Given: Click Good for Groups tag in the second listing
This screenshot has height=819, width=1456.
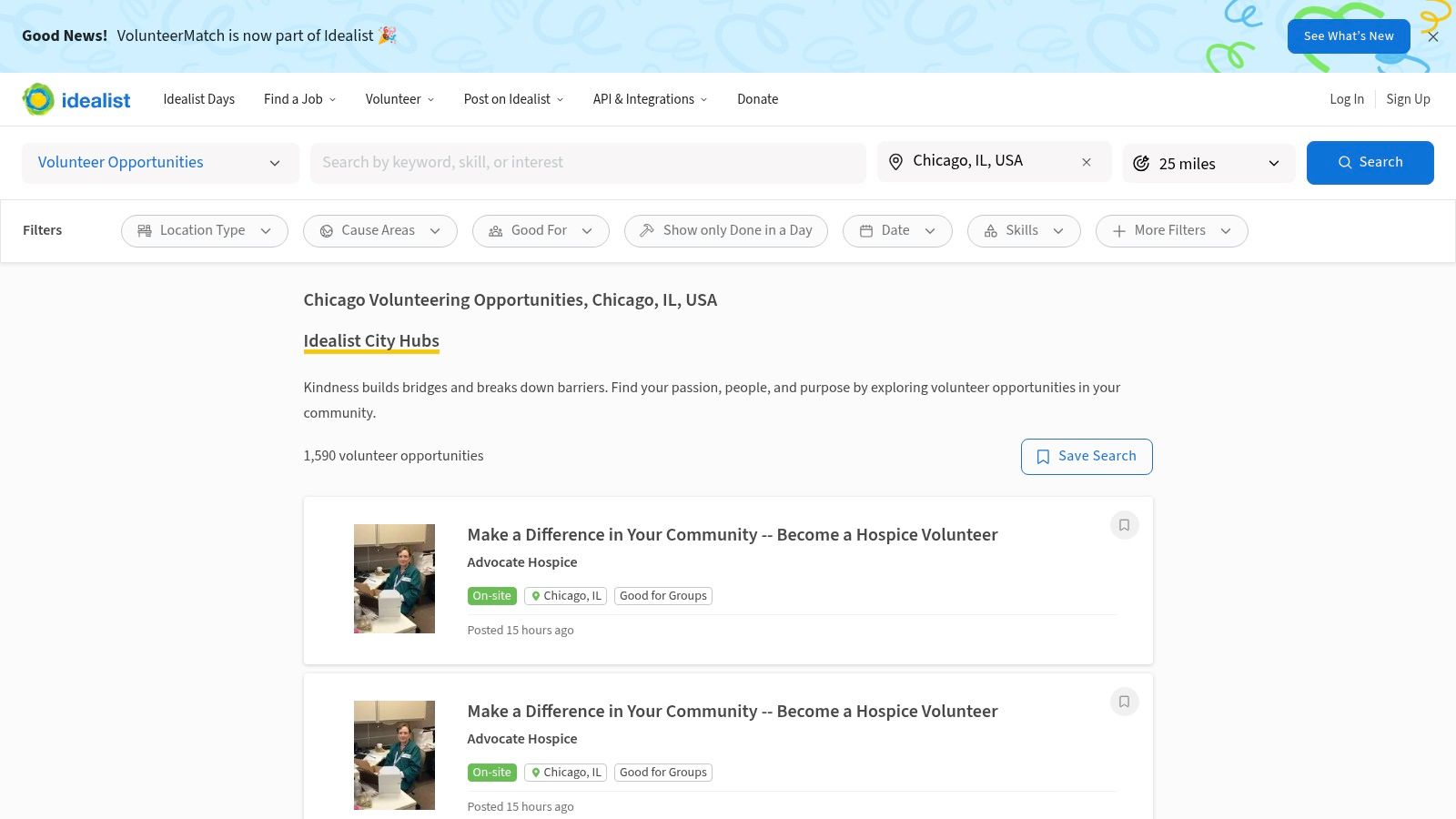Looking at the screenshot, I should [x=663, y=773].
